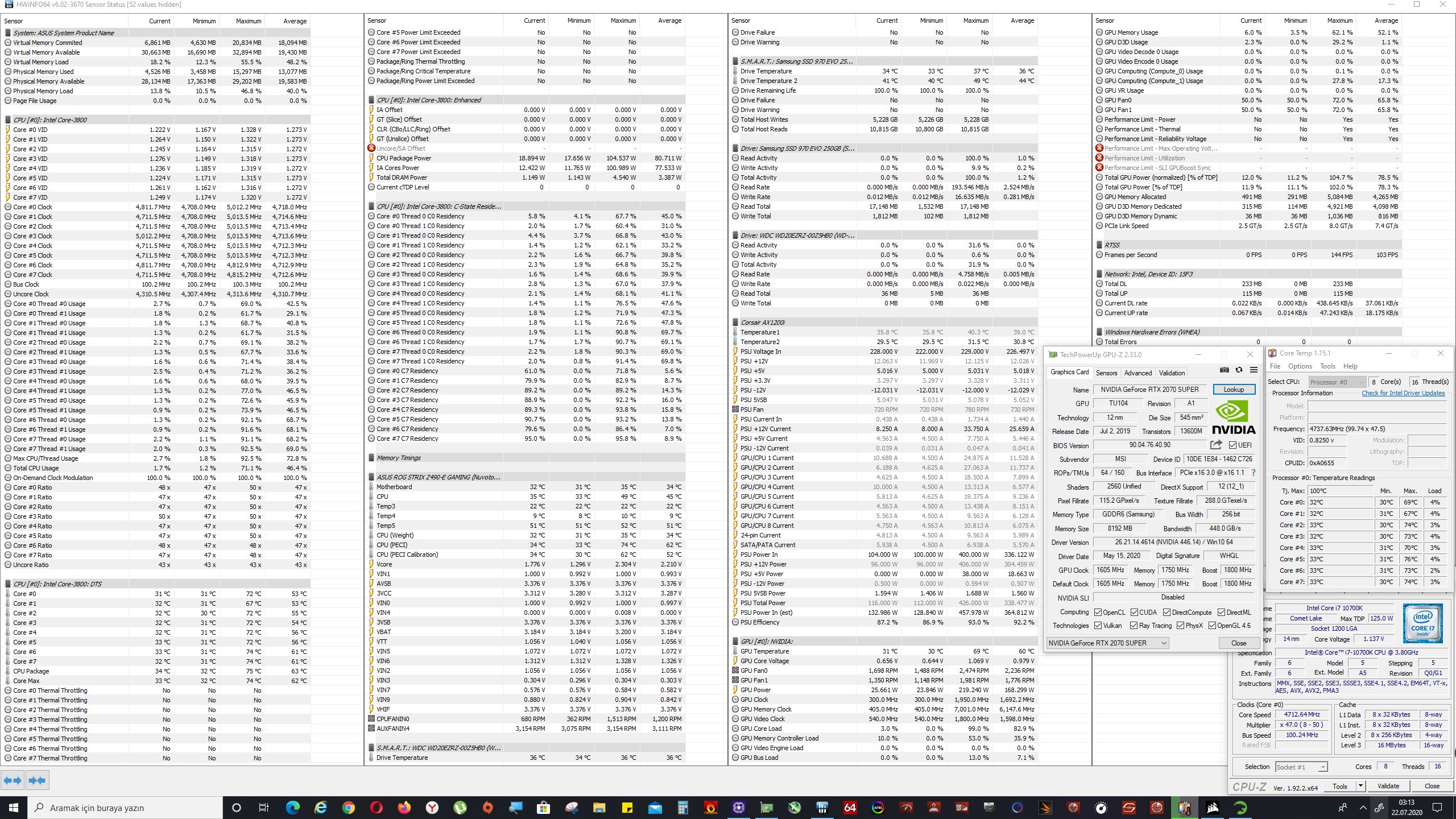This screenshot has height=819, width=1456.
Task: Open Internet Explorer from the taskbar
Action: [321, 807]
